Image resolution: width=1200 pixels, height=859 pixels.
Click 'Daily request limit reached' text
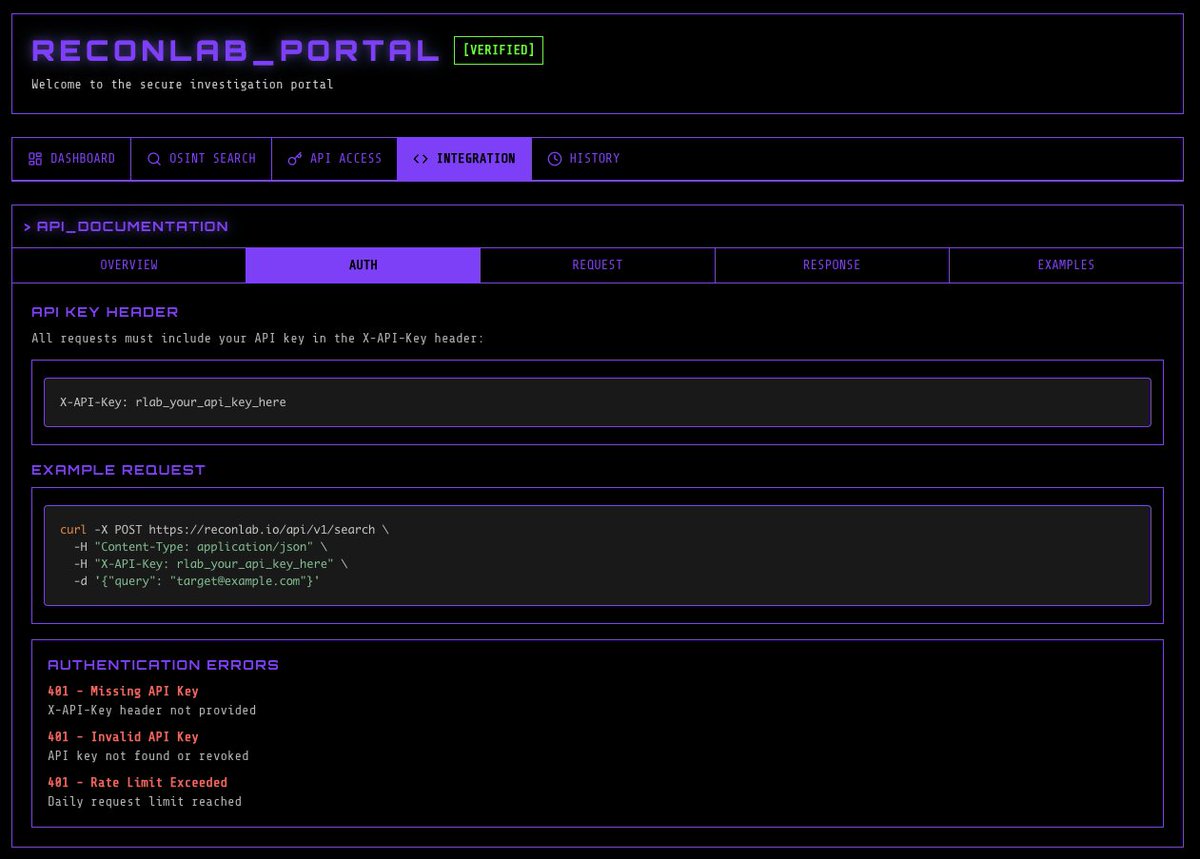145,802
